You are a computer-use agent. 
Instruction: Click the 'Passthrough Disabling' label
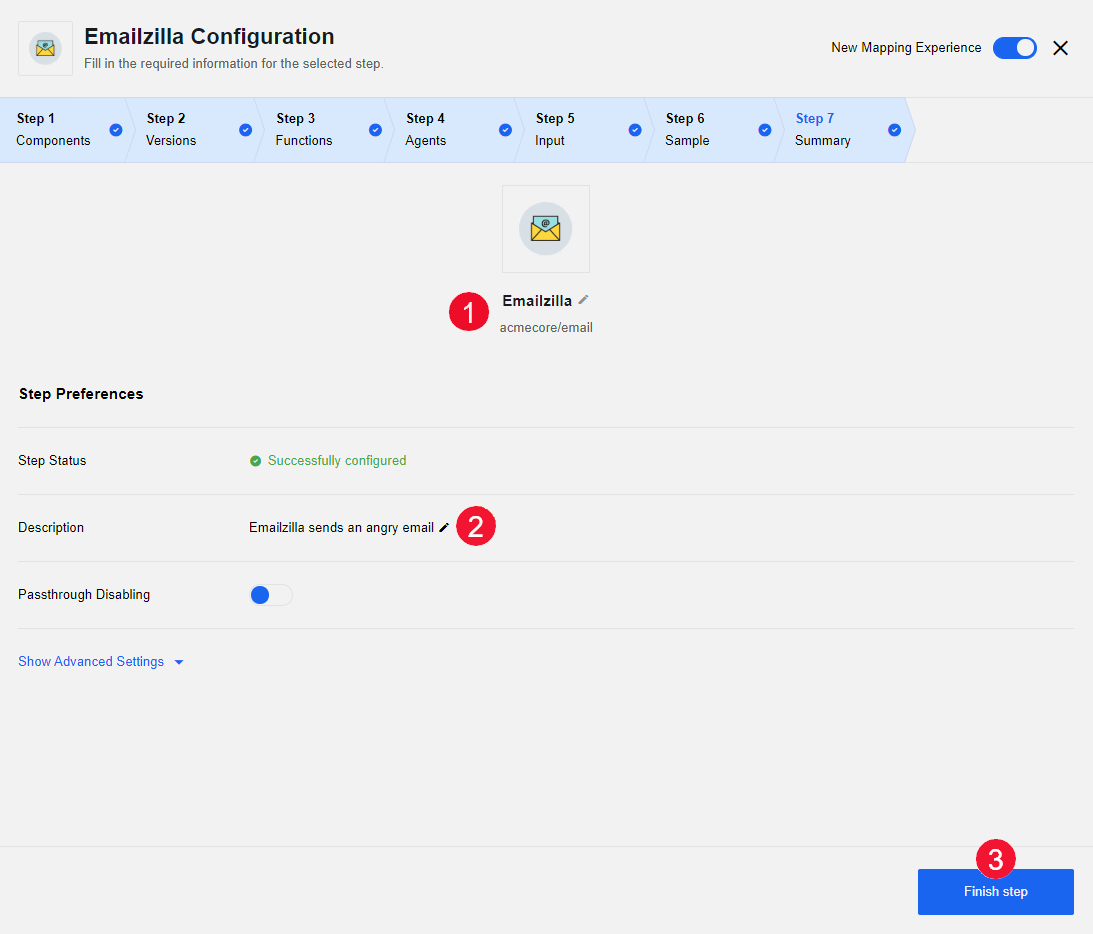tap(84, 595)
